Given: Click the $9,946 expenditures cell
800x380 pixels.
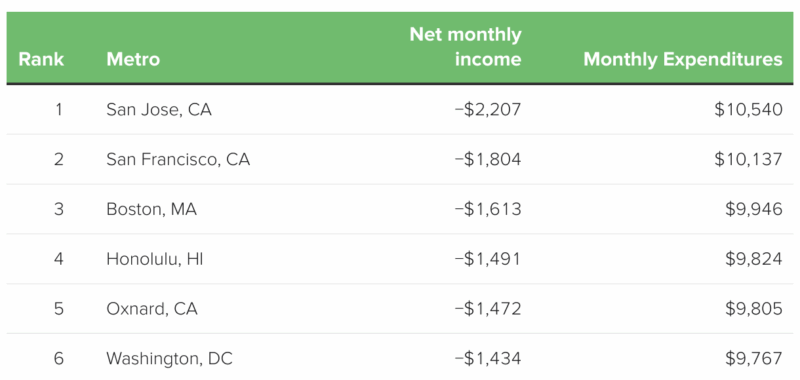Looking at the screenshot, I should point(754,209).
